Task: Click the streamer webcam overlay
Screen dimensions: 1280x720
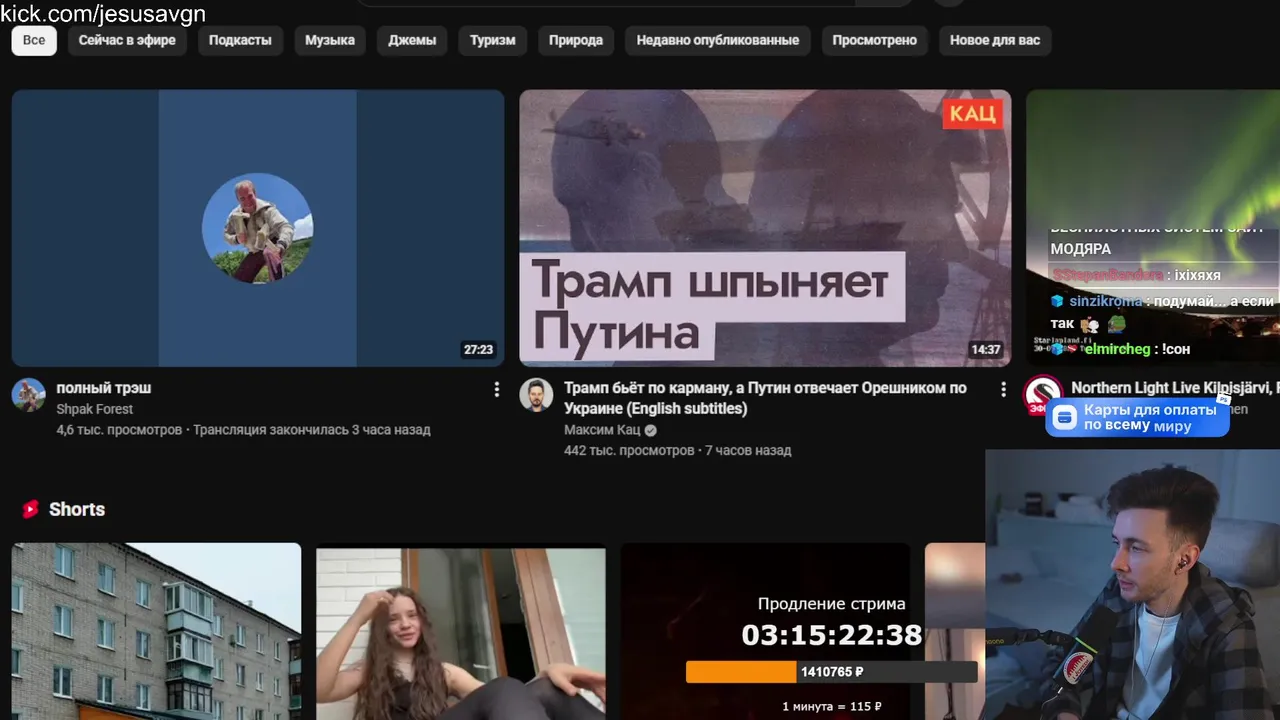Action: pyautogui.click(x=1132, y=584)
